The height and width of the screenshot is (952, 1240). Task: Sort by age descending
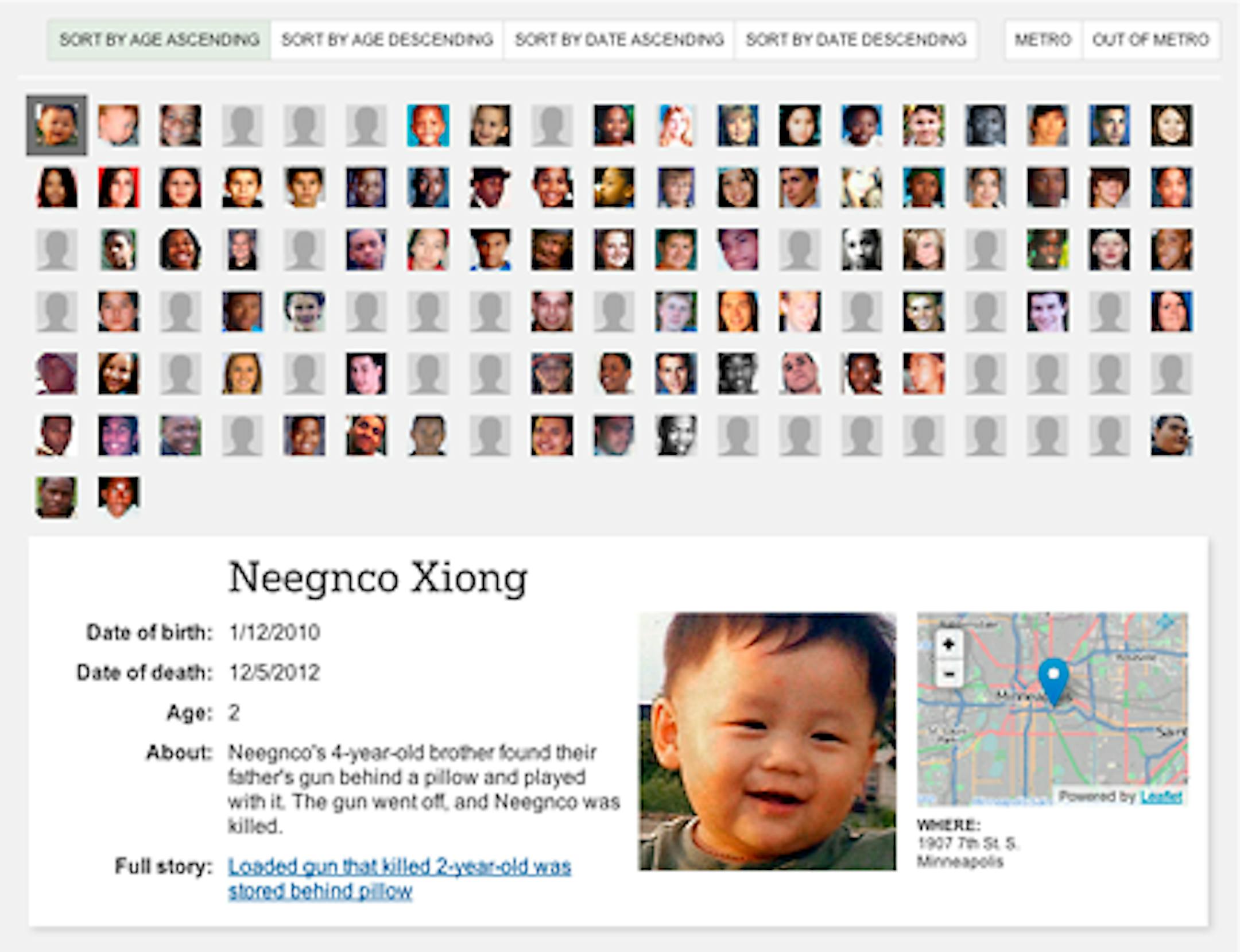pos(387,40)
